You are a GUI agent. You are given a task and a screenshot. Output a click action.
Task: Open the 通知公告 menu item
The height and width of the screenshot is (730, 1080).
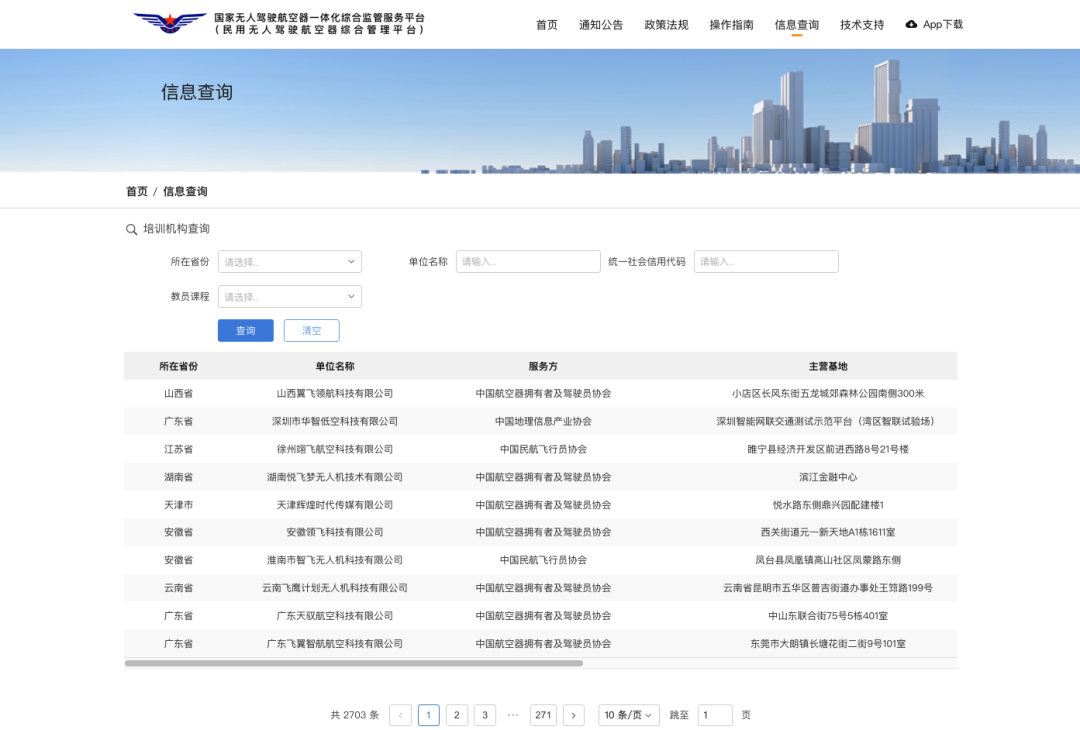[600, 25]
